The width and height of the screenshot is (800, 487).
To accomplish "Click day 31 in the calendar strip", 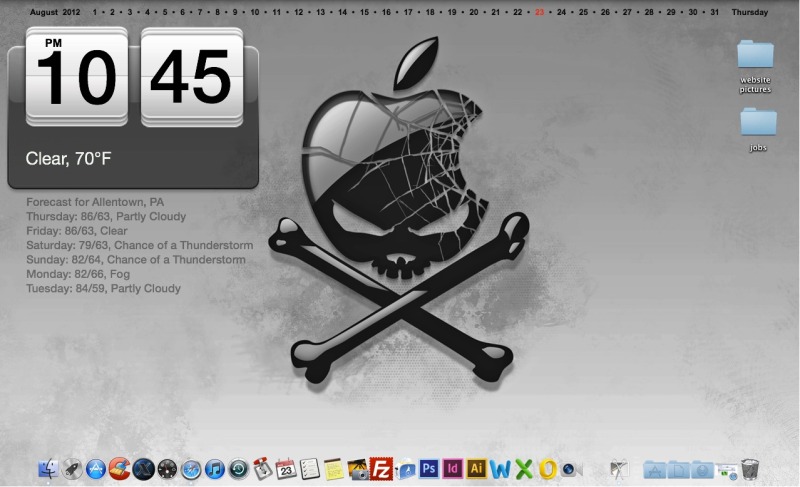I will tap(714, 12).
